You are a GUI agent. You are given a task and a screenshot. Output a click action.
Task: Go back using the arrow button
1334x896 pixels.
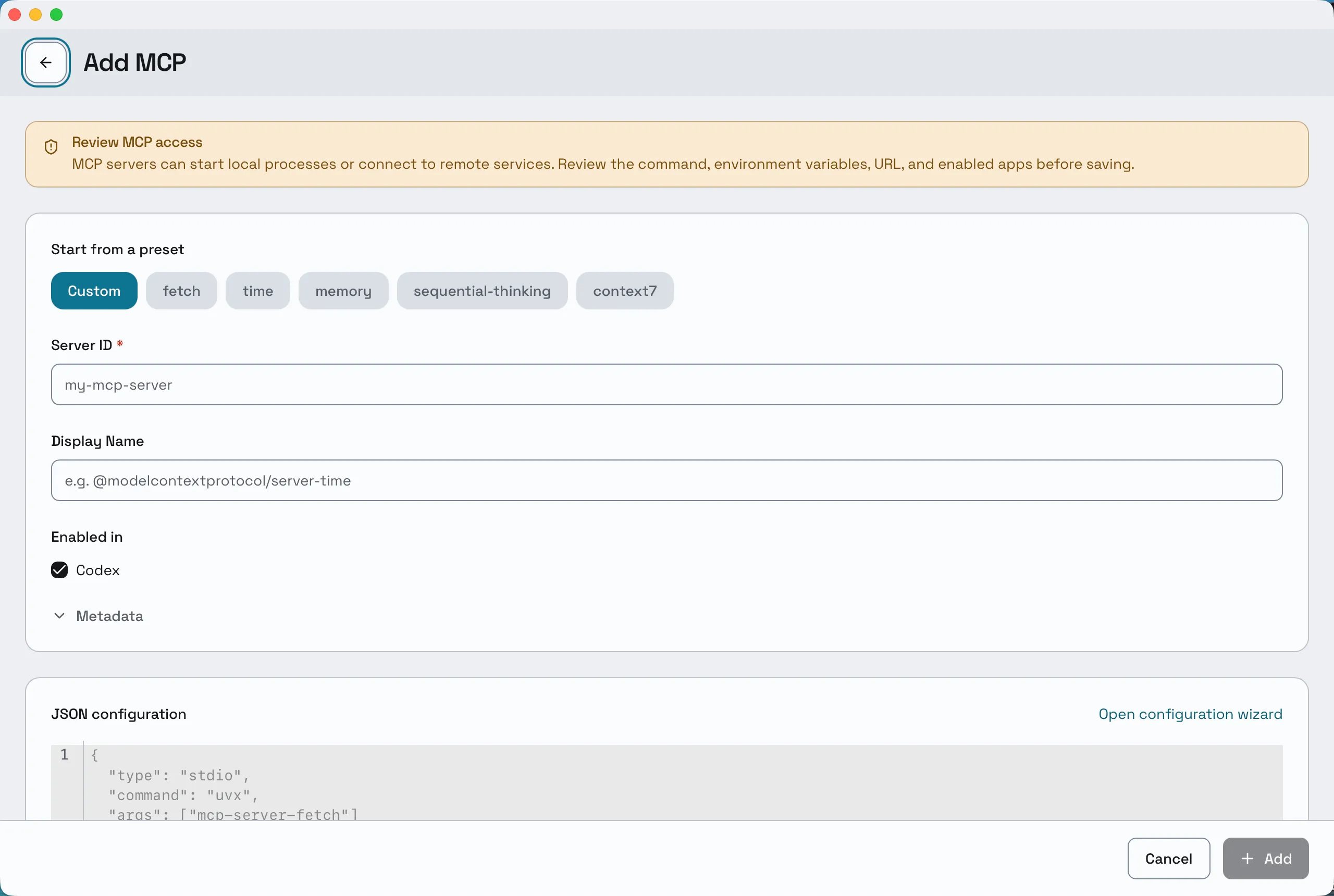[x=46, y=63]
